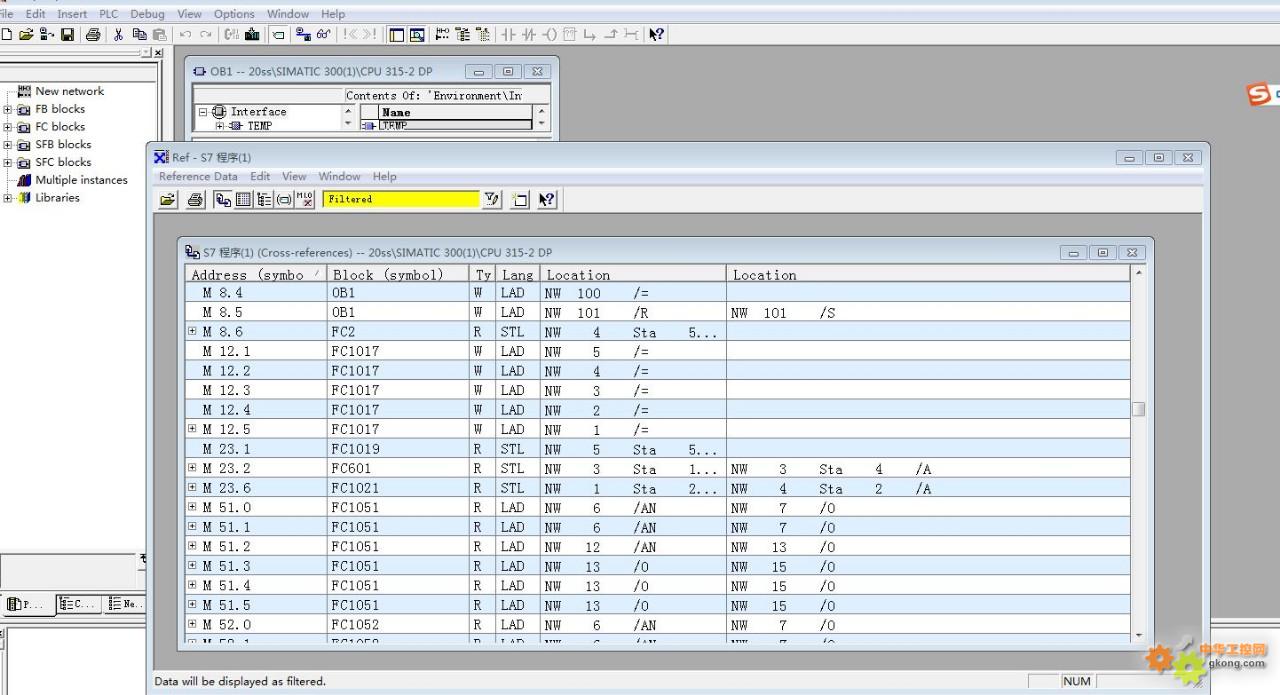The width and height of the screenshot is (1280, 695).
Task: Click FC1021 in the Block column
Action: click(356, 488)
